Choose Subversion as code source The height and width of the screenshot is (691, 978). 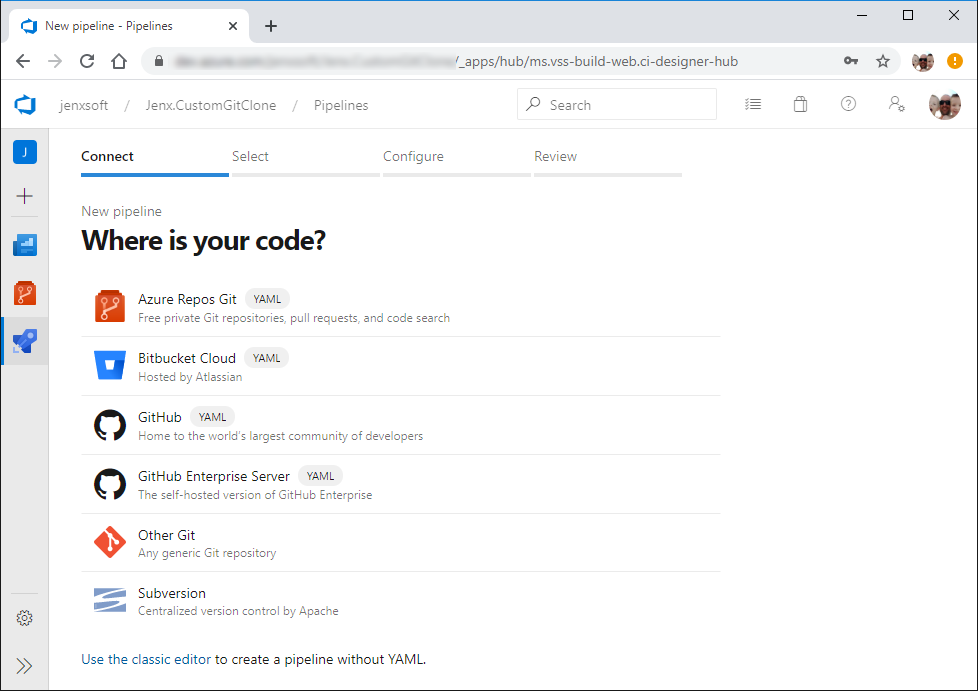click(x=400, y=601)
